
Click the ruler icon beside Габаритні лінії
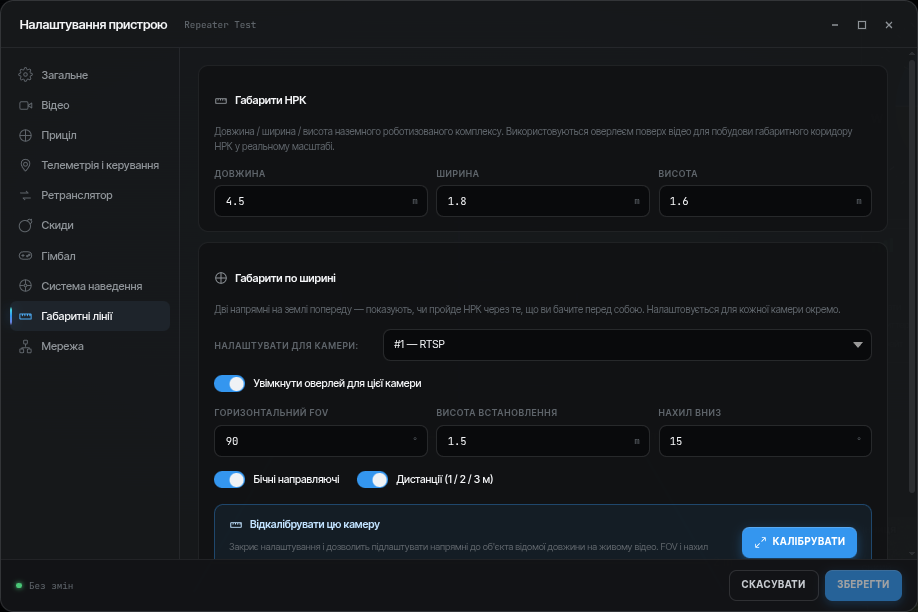coord(25,316)
